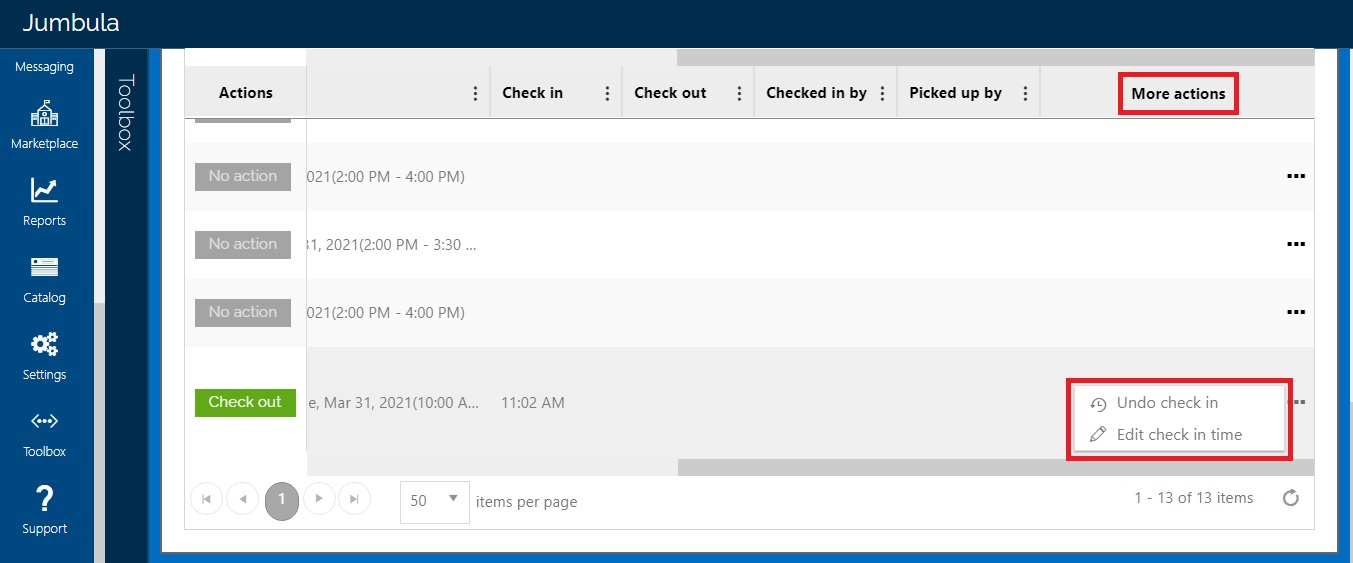
Task: Open column menu beside Picked up by
Action: click(1025, 93)
